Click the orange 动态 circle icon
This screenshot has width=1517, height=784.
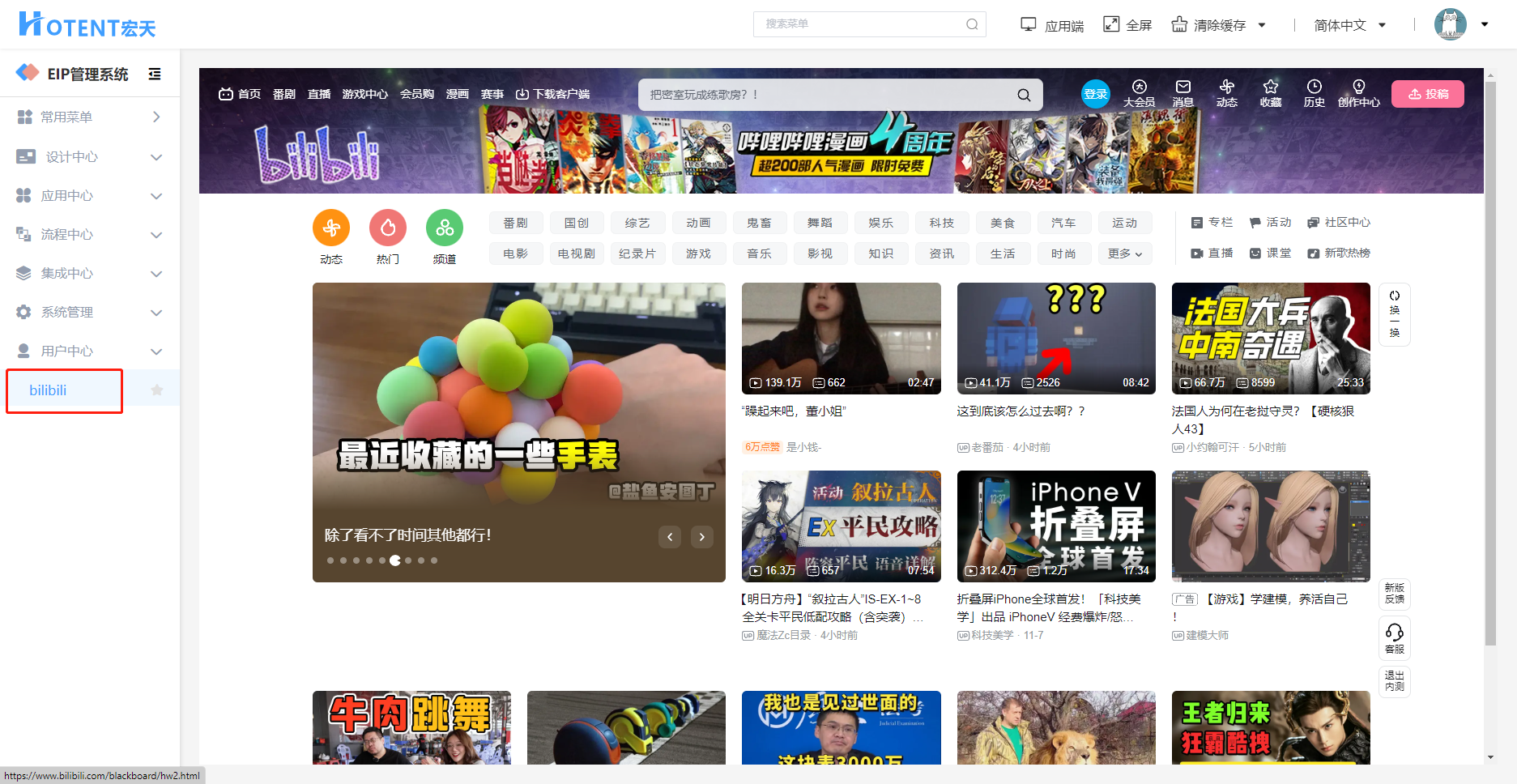point(331,228)
